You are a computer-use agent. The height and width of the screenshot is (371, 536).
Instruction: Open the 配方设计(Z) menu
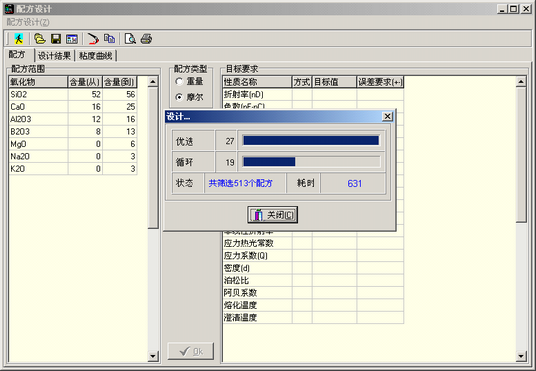(28, 22)
